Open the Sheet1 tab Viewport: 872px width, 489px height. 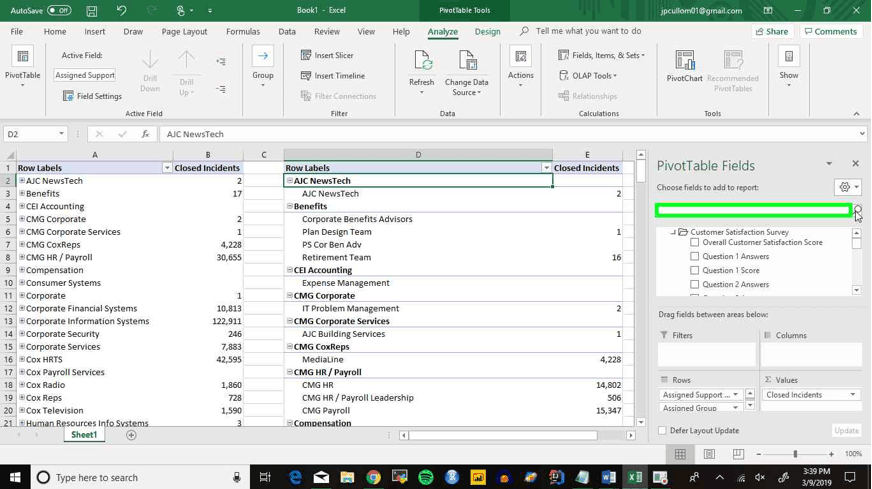[84, 435]
